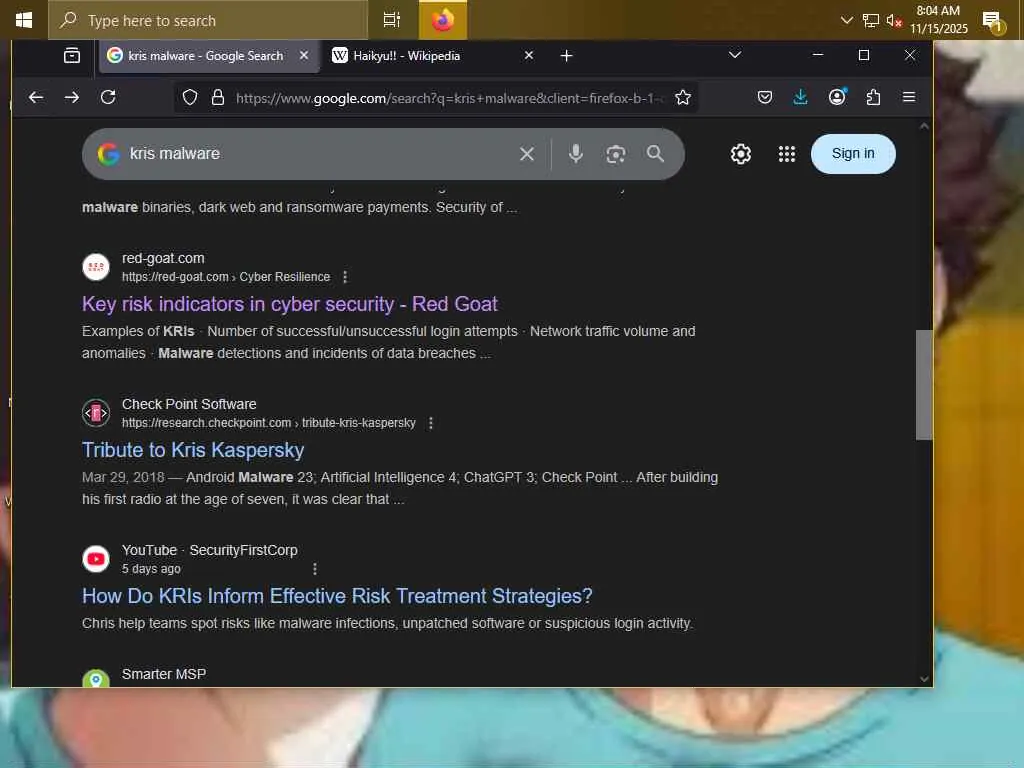The height and width of the screenshot is (768, 1024).
Task: Click the research.checkpoint.com URL breadcrumb
Action: tap(268, 423)
